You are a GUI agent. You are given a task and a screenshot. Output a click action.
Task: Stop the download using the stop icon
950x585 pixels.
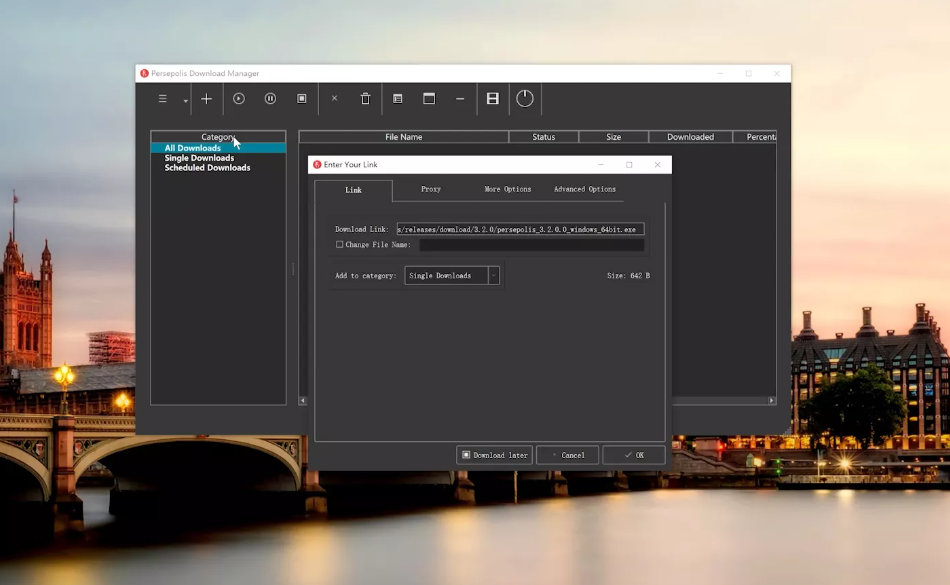302,99
